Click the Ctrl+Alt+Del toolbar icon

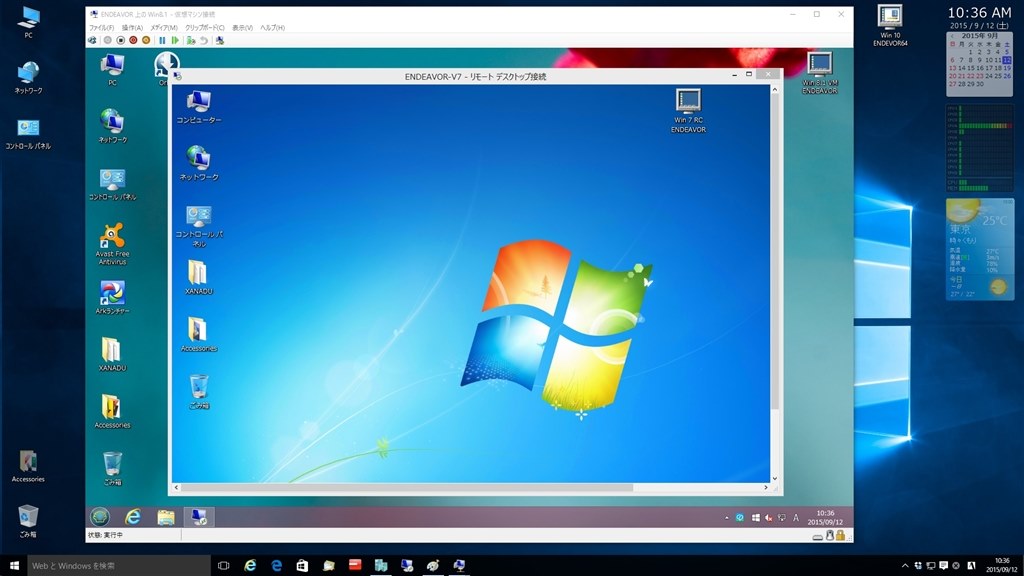pyautogui.click(x=93, y=40)
